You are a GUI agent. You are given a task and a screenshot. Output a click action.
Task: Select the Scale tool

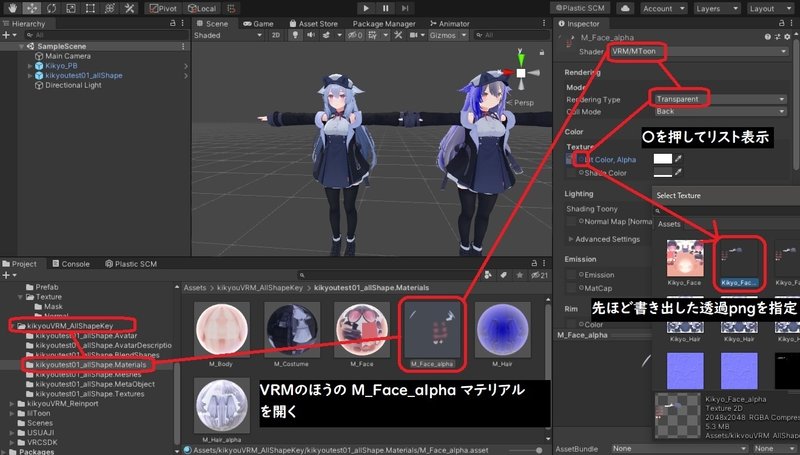click(x=70, y=8)
